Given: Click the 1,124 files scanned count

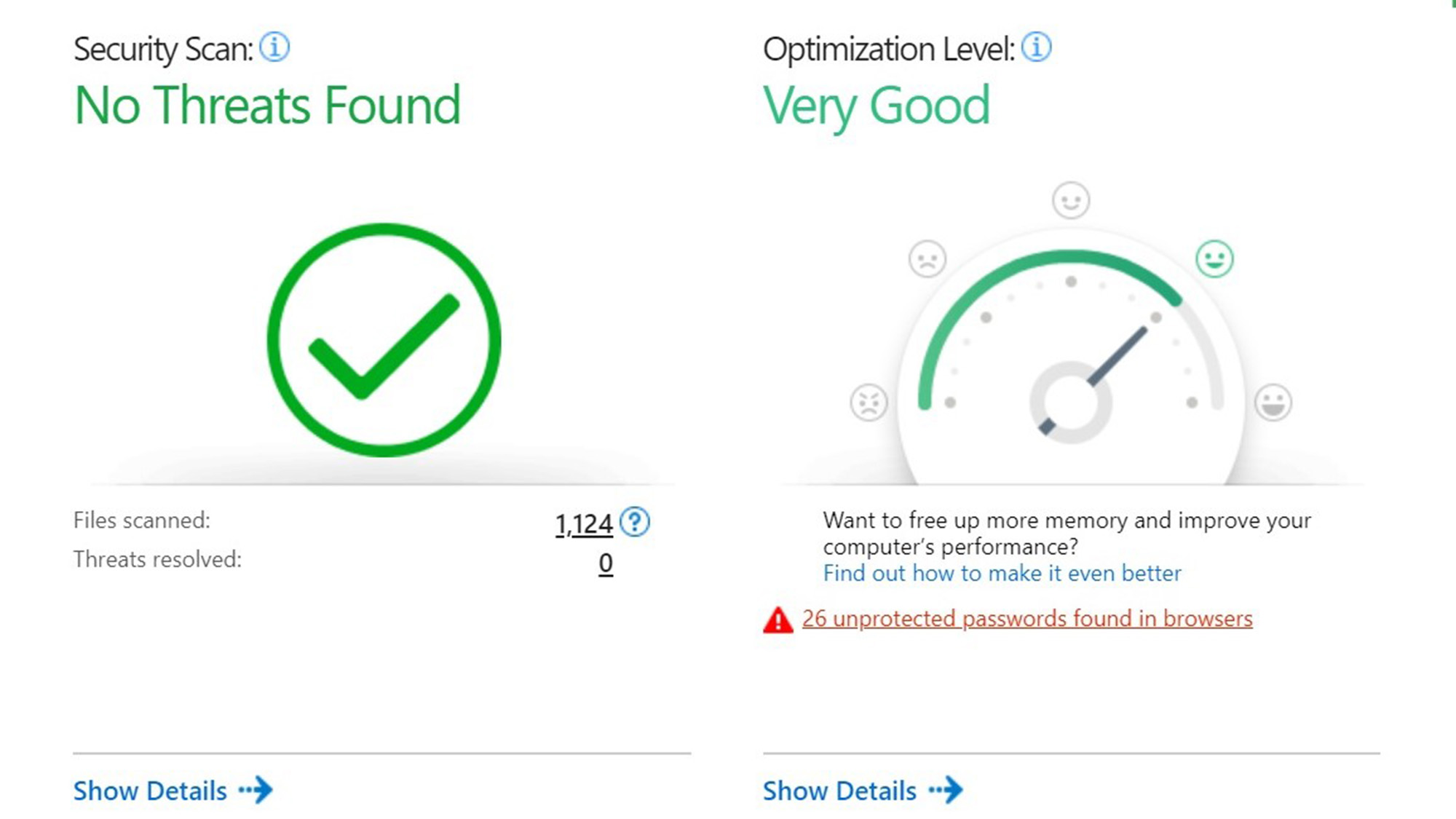Looking at the screenshot, I should (x=584, y=524).
